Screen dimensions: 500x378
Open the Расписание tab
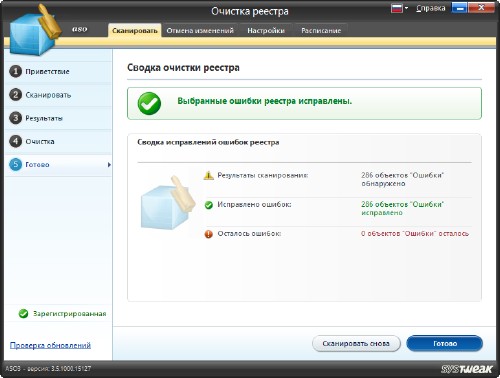(x=321, y=30)
